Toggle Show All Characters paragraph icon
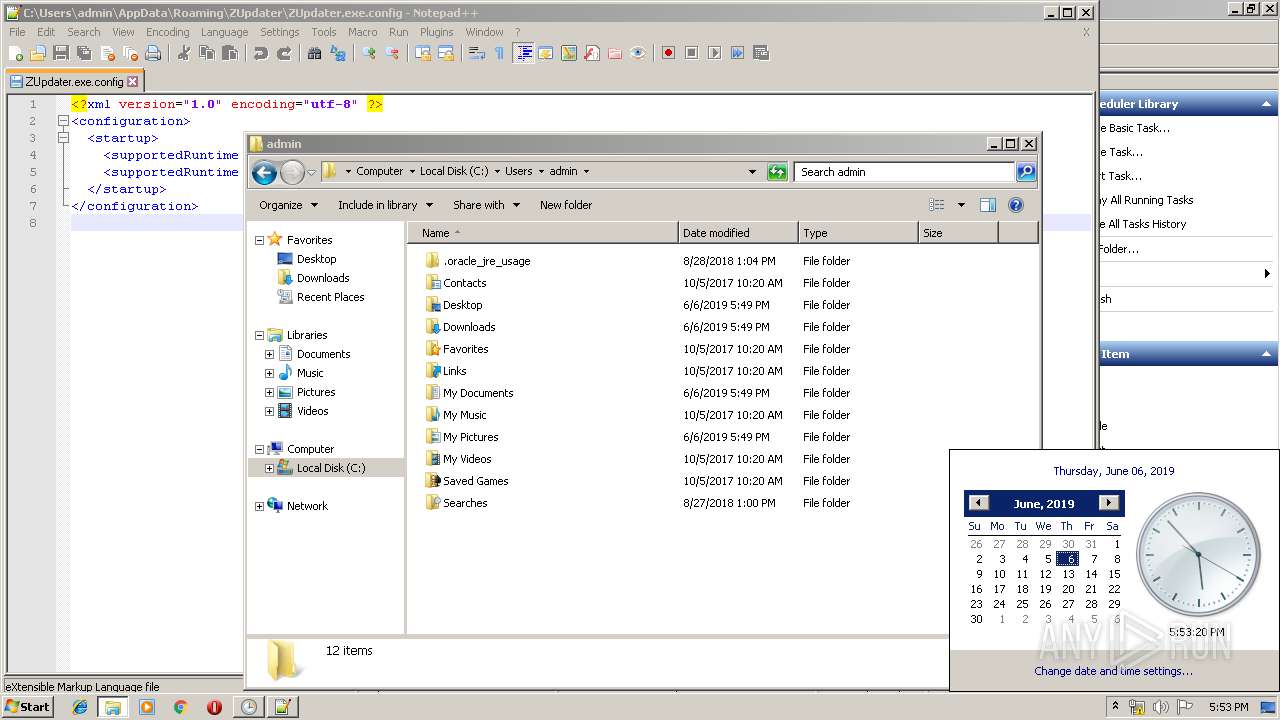Image resolution: width=1280 pixels, height=720 pixels. click(499, 53)
